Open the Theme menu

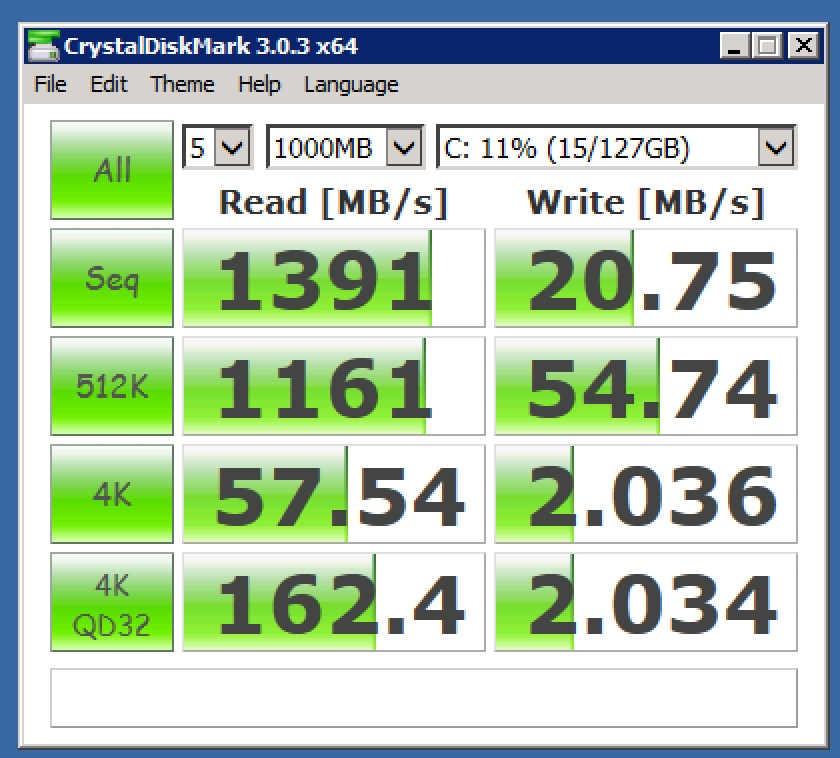pos(182,85)
